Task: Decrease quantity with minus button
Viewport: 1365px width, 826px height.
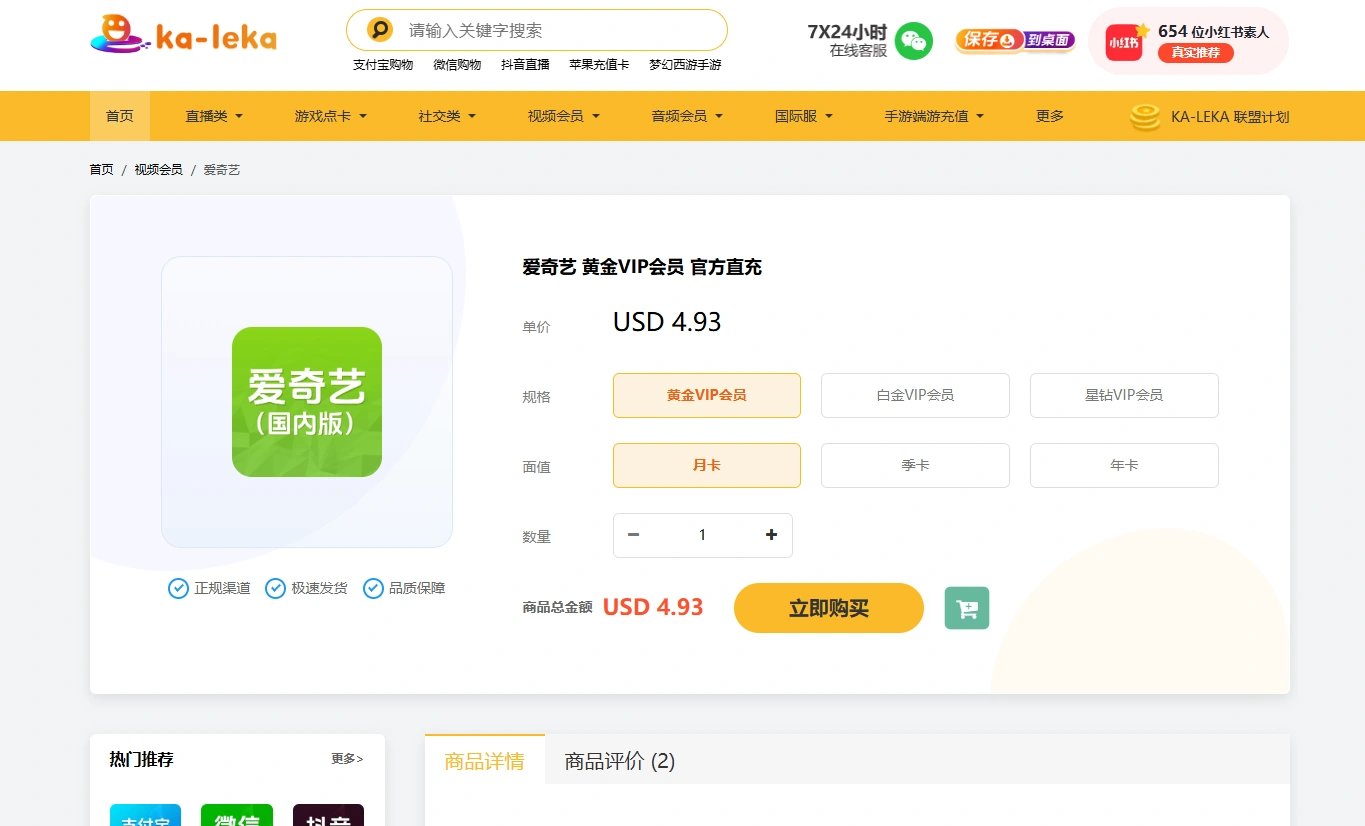Action: (x=633, y=535)
